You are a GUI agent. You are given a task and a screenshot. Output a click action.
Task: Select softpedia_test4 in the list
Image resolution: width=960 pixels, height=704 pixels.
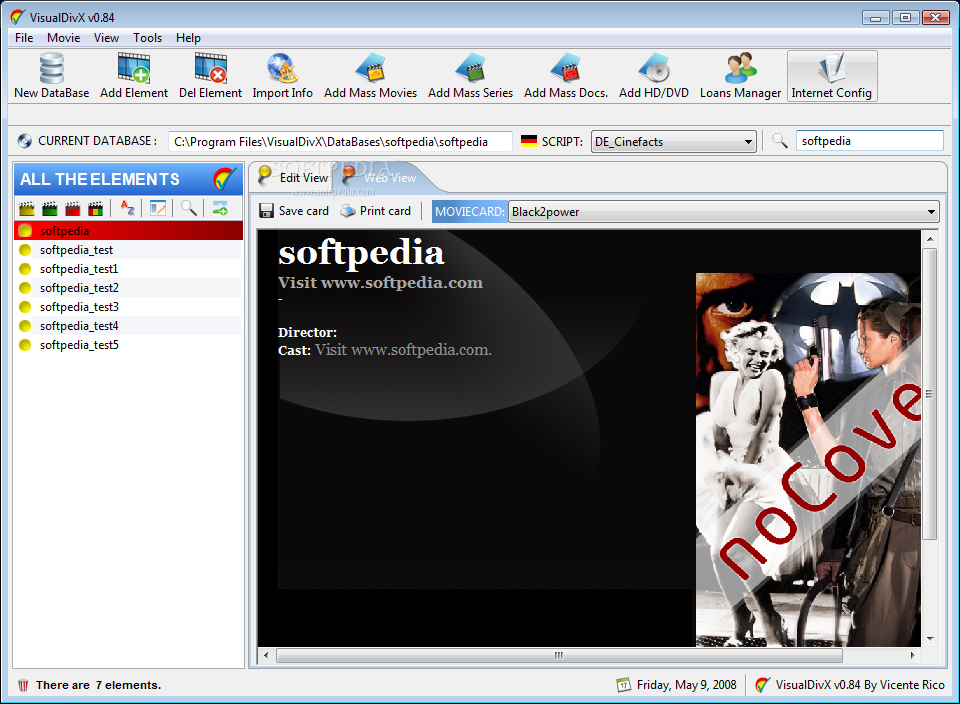129,326
